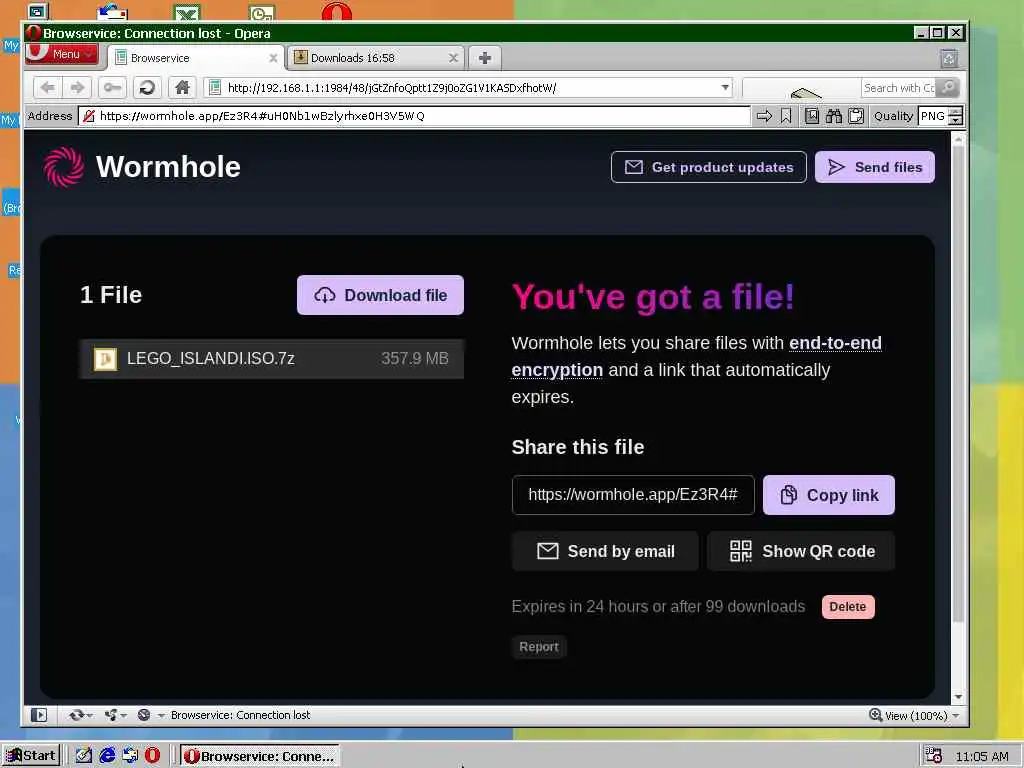Toggle the Opera panel sidebar icon
1024x768 pixels.
pyautogui.click(x=39, y=715)
